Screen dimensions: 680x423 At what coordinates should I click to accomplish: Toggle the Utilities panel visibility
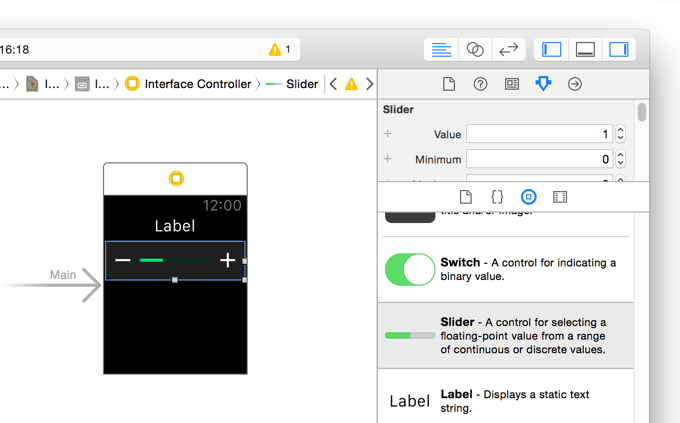[x=618, y=49]
